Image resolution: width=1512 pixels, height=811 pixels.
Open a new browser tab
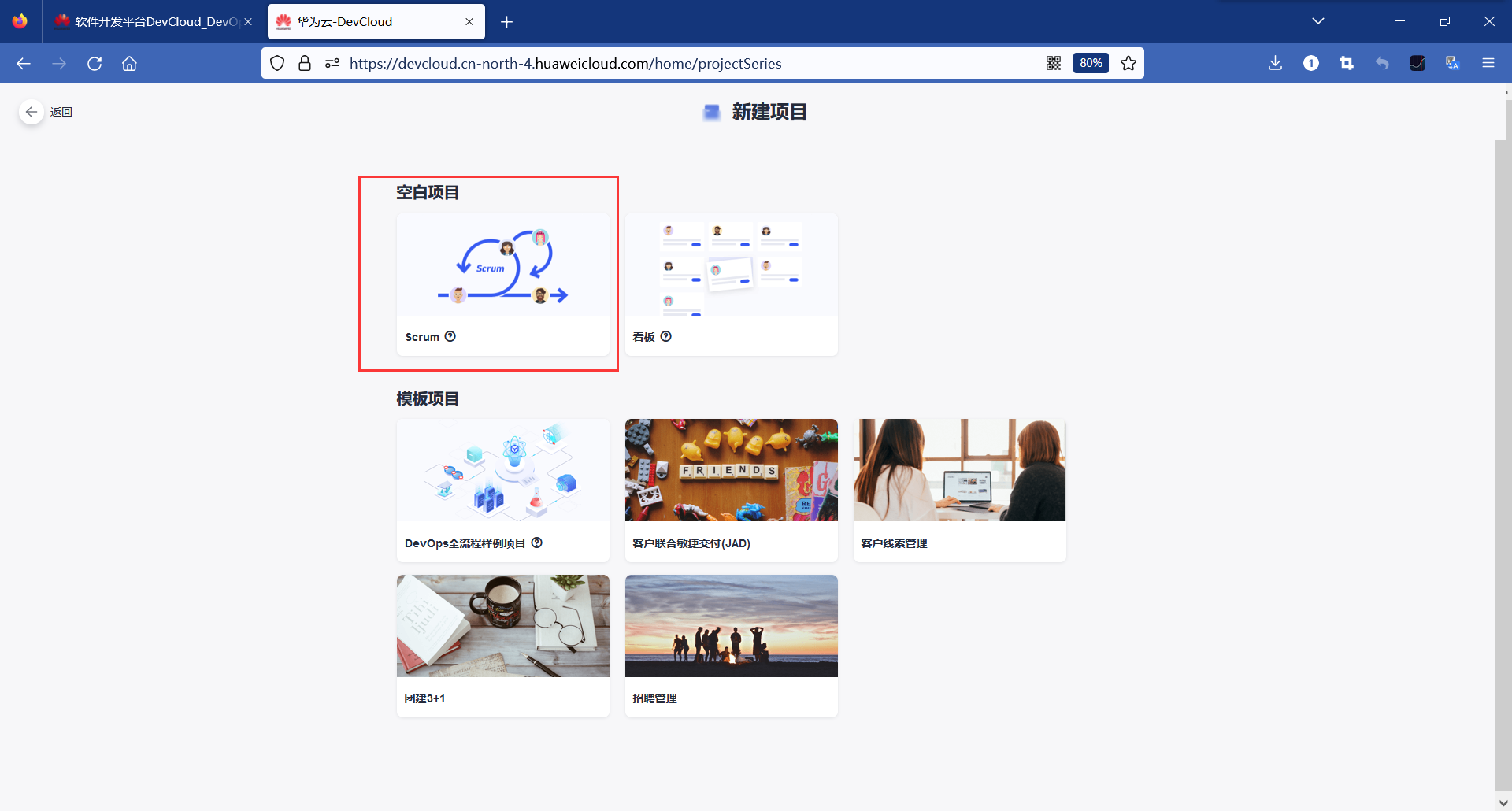coord(507,22)
